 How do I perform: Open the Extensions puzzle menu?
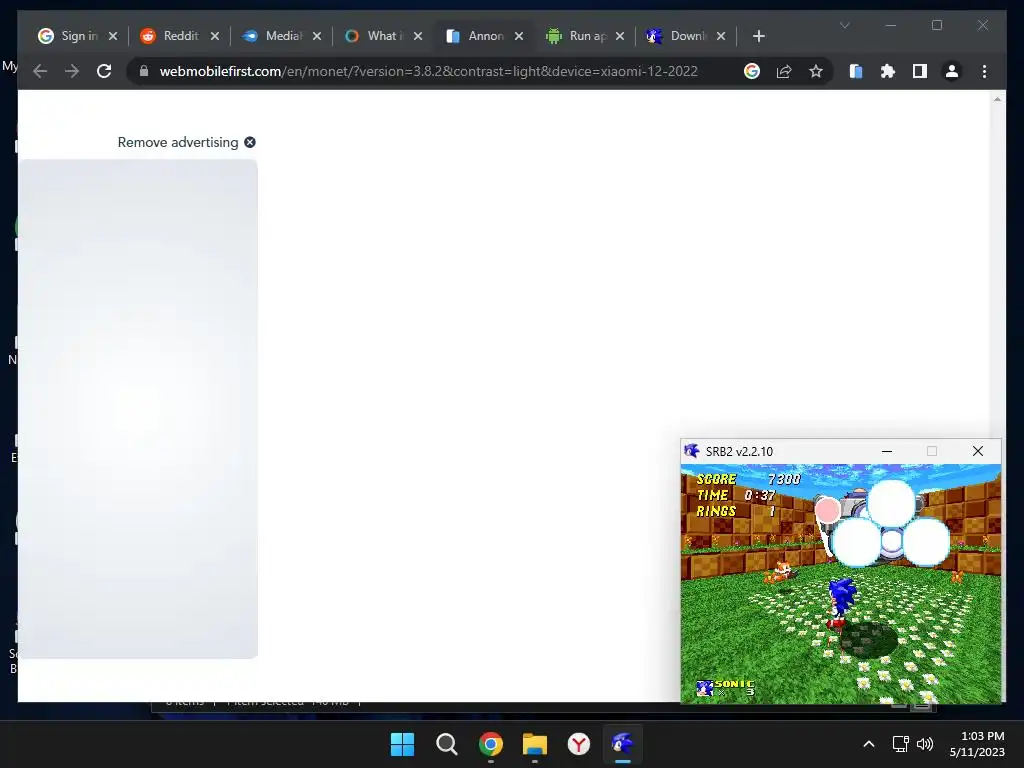[888, 71]
